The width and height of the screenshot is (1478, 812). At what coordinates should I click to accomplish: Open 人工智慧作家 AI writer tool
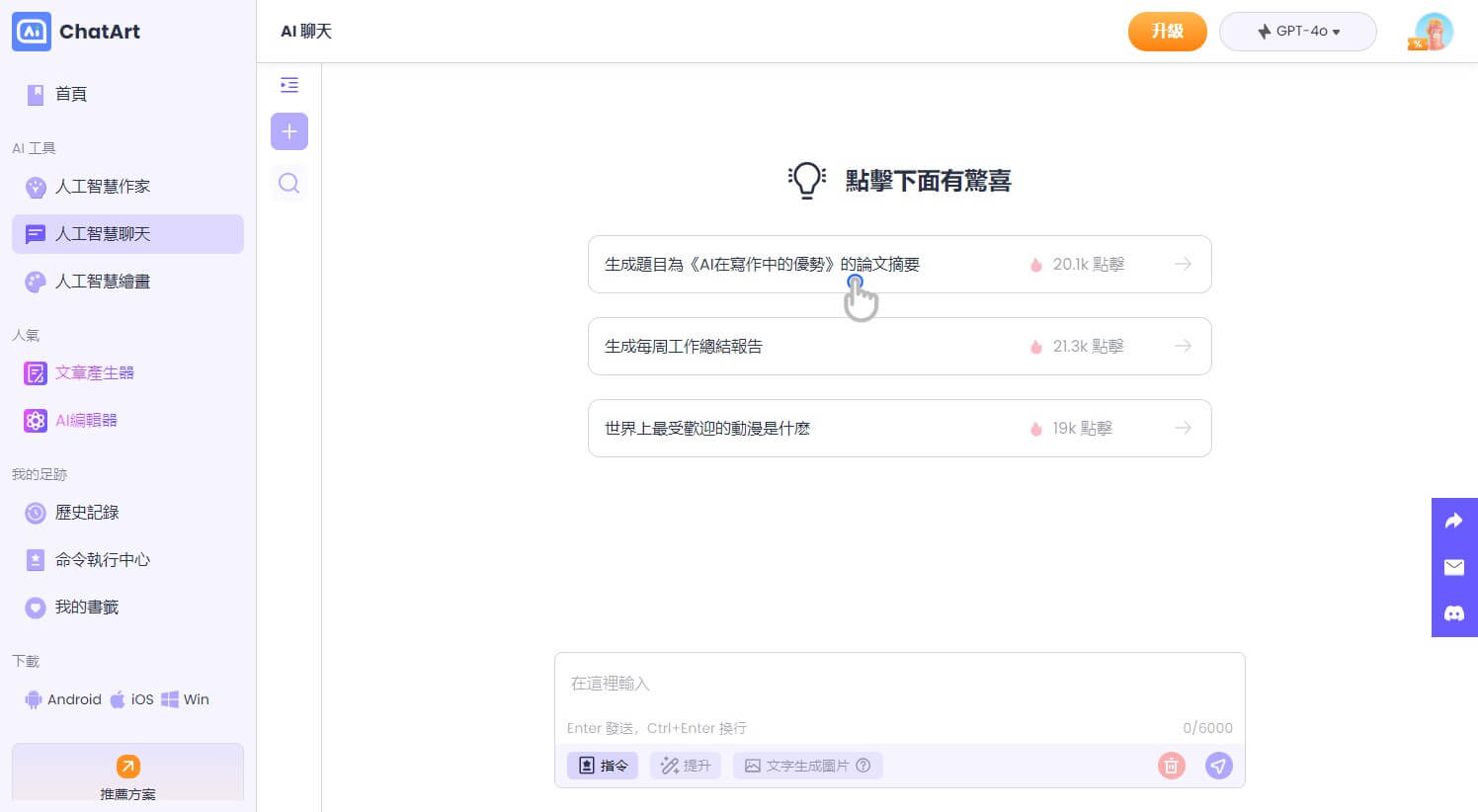[127, 187]
